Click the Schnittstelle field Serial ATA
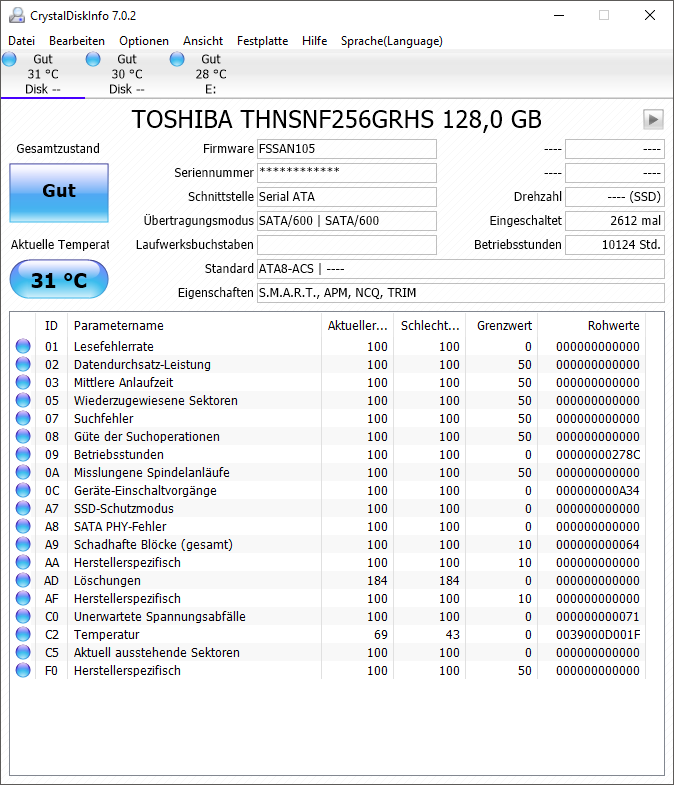Screen dimensions: 674x785 pyautogui.click(x=347, y=197)
